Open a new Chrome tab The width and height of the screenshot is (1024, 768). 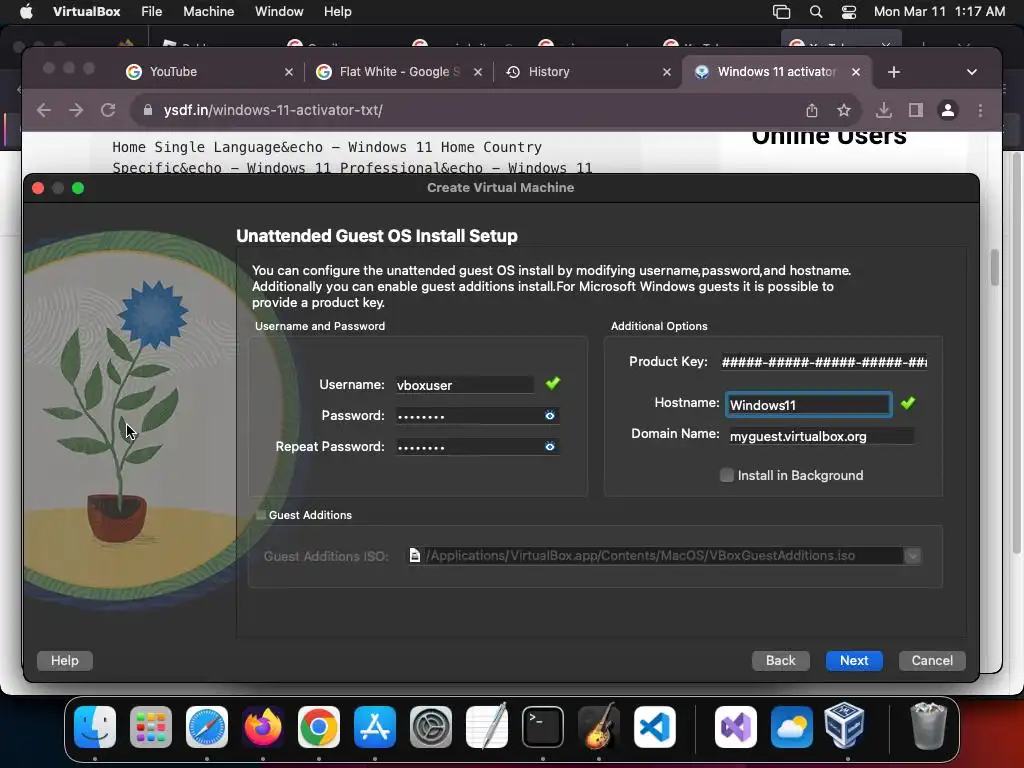tap(893, 72)
